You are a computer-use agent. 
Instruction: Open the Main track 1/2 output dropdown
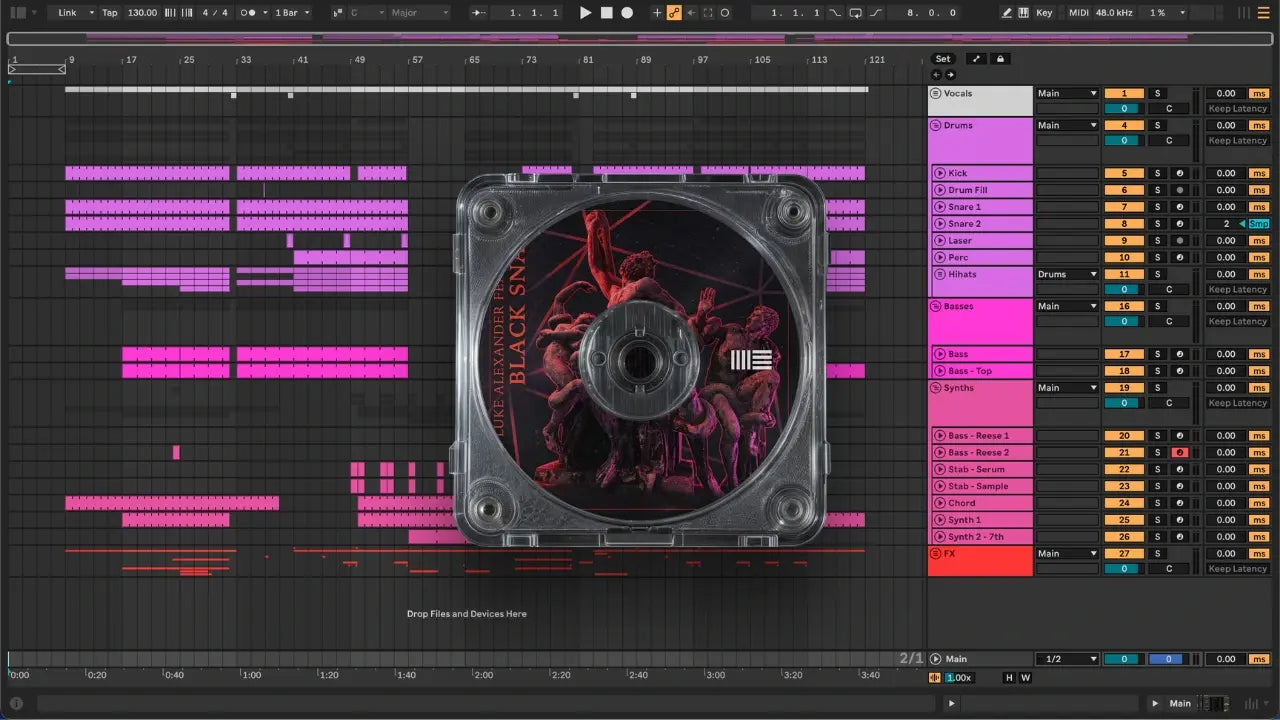[1067, 659]
